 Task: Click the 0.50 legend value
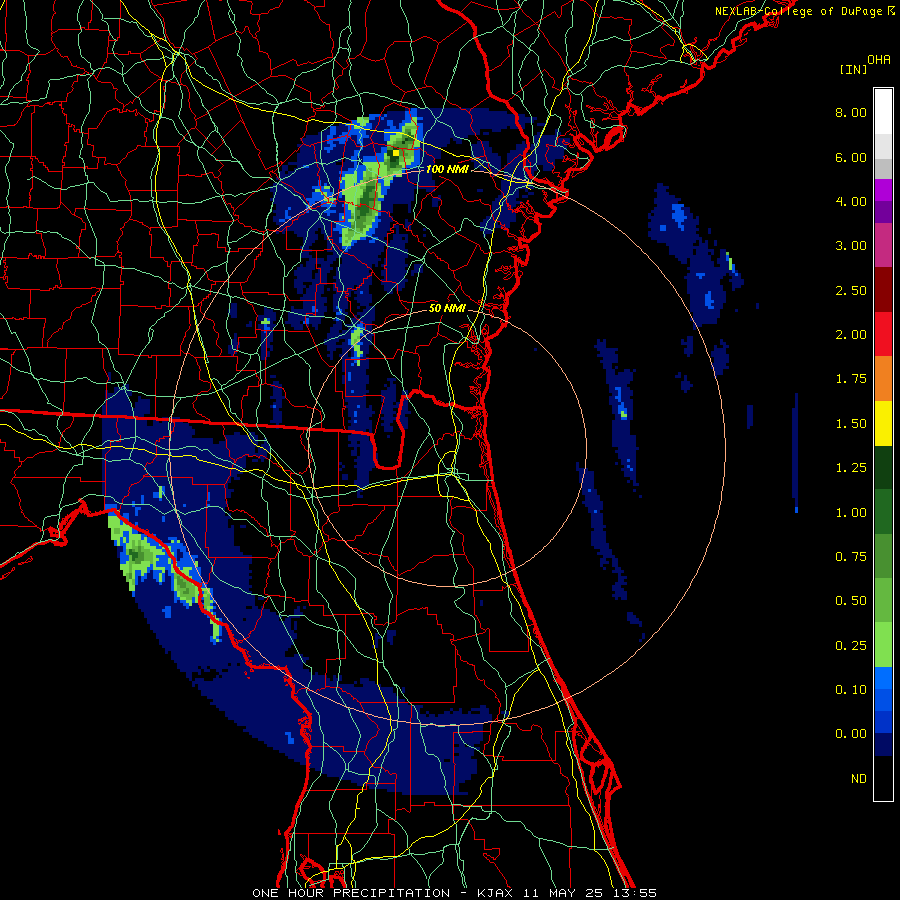click(851, 601)
